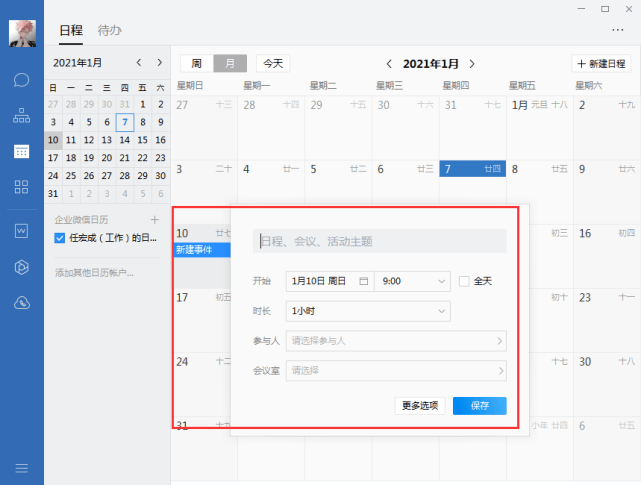Select the 新建事件 event block
Screen dimensions: 641x485
(202, 249)
